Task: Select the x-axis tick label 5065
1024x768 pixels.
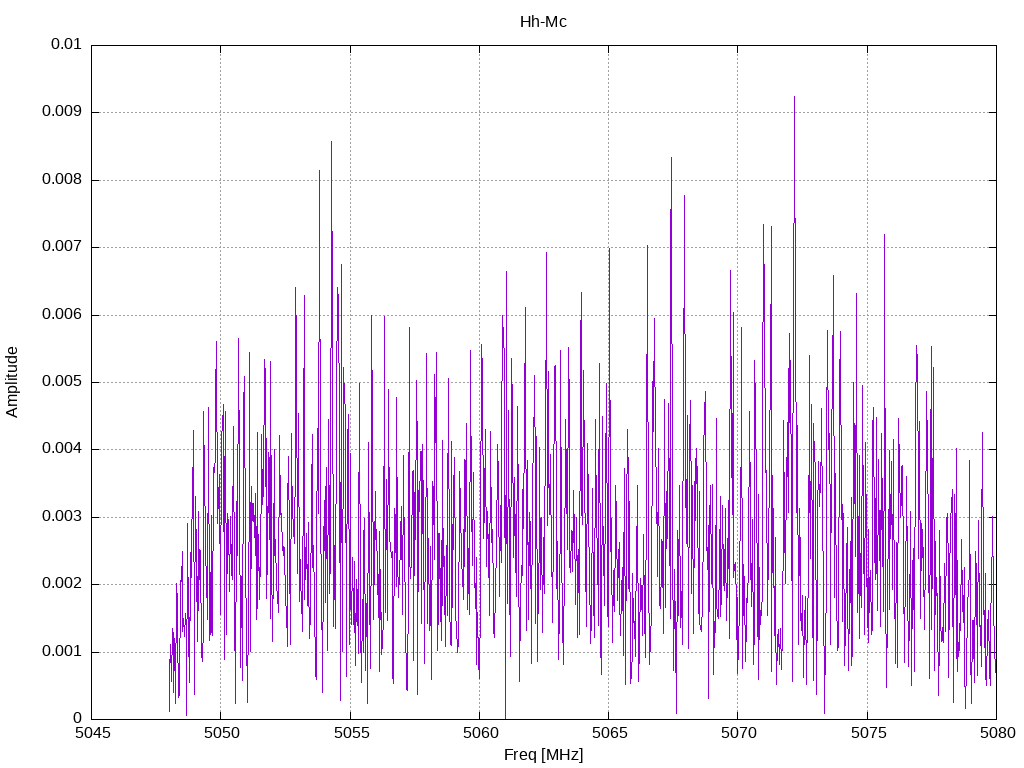Action: tap(609, 733)
